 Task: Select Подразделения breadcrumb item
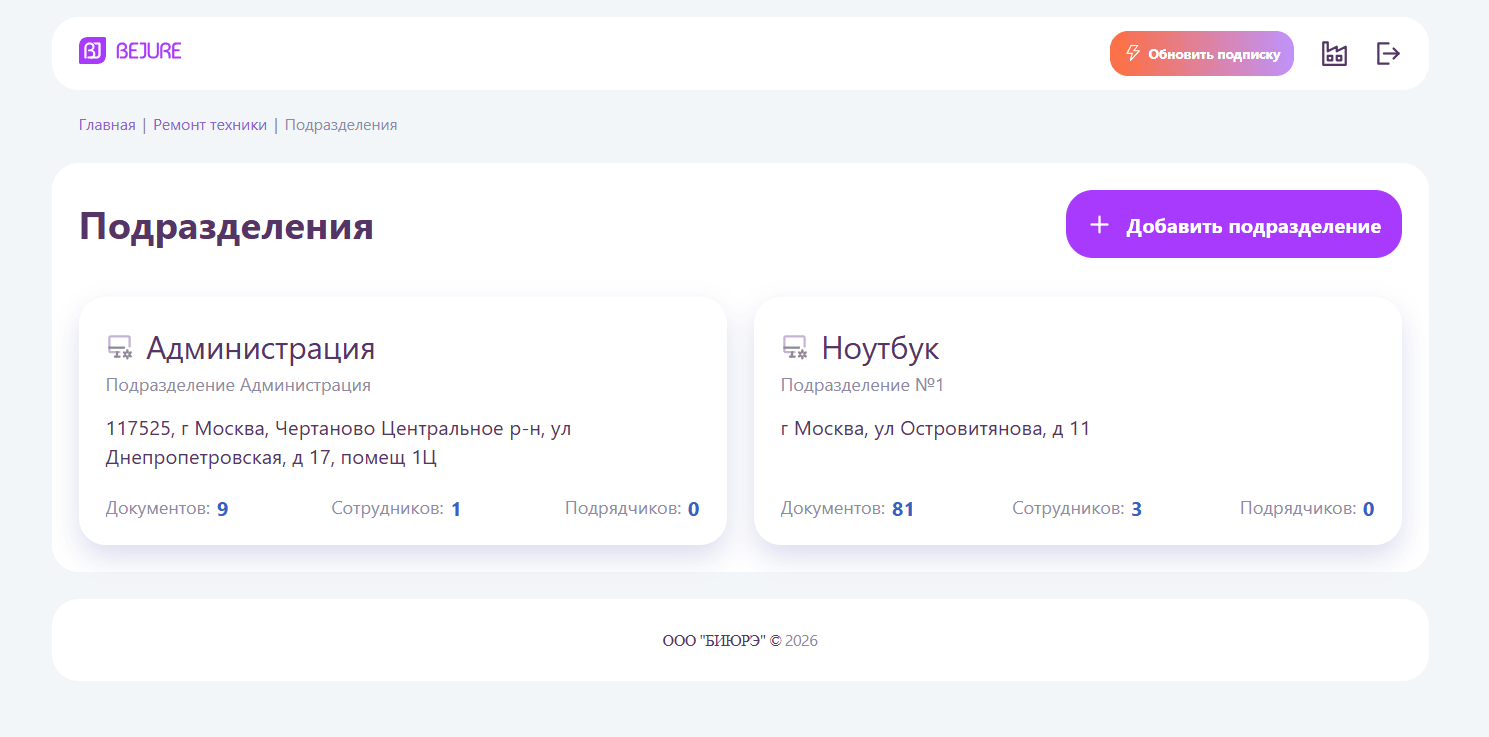(341, 125)
